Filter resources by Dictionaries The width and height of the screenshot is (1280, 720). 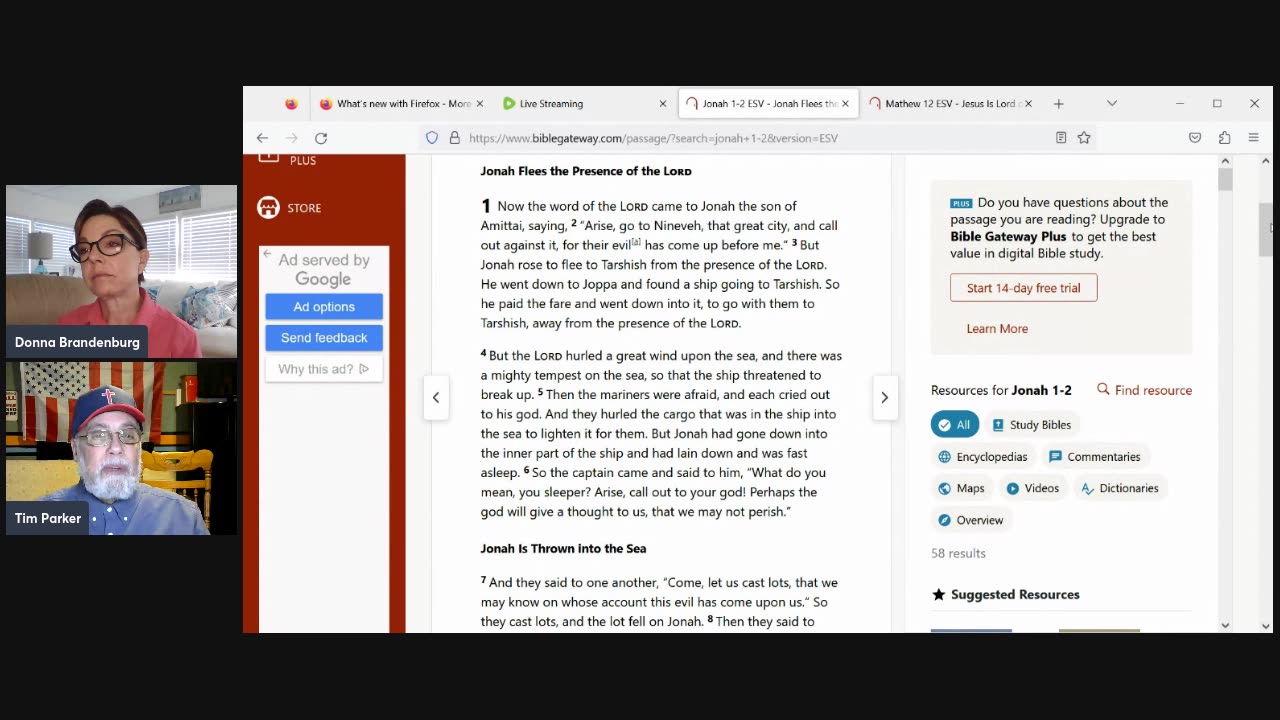1119,489
